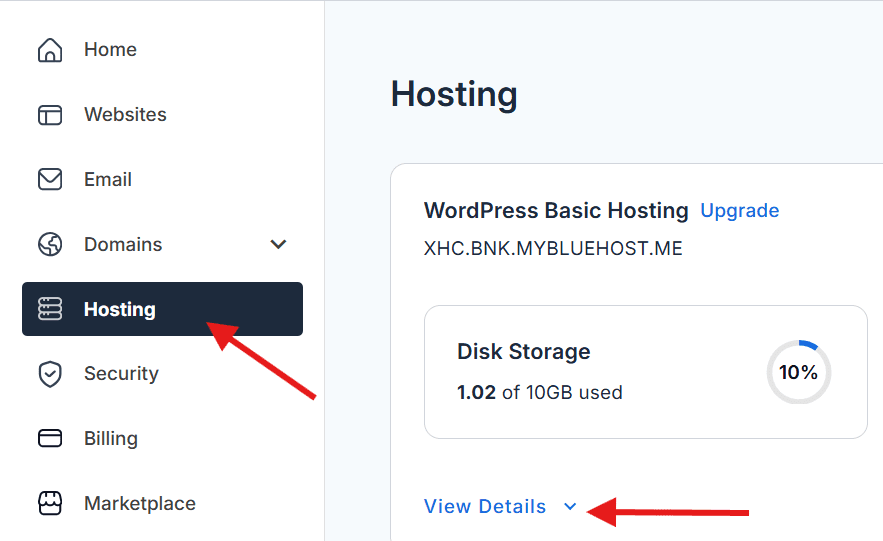The image size is (883, 541).
Task: Navigate to Billing section
Action: (x=110, y=438)
